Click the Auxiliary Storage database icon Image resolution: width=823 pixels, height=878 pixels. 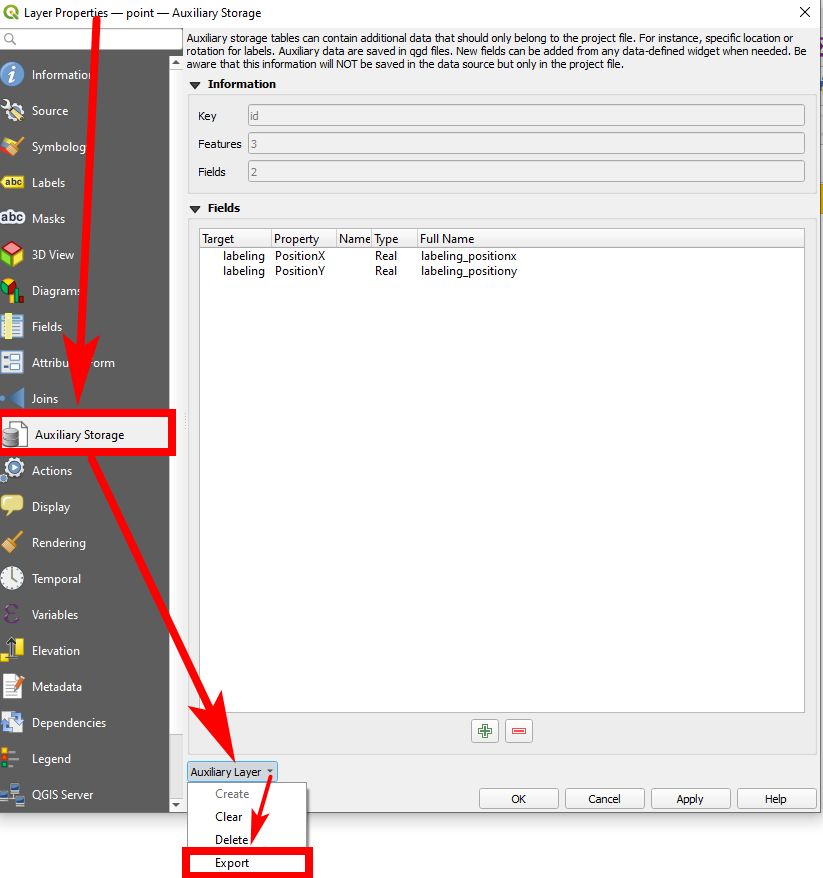tap(15, 435)
